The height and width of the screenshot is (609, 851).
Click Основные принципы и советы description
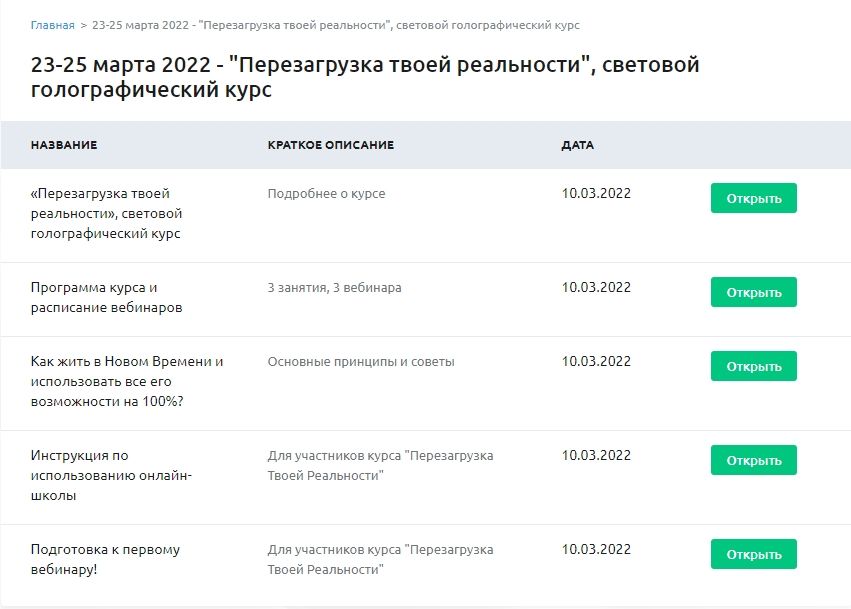tap(361, 362)
